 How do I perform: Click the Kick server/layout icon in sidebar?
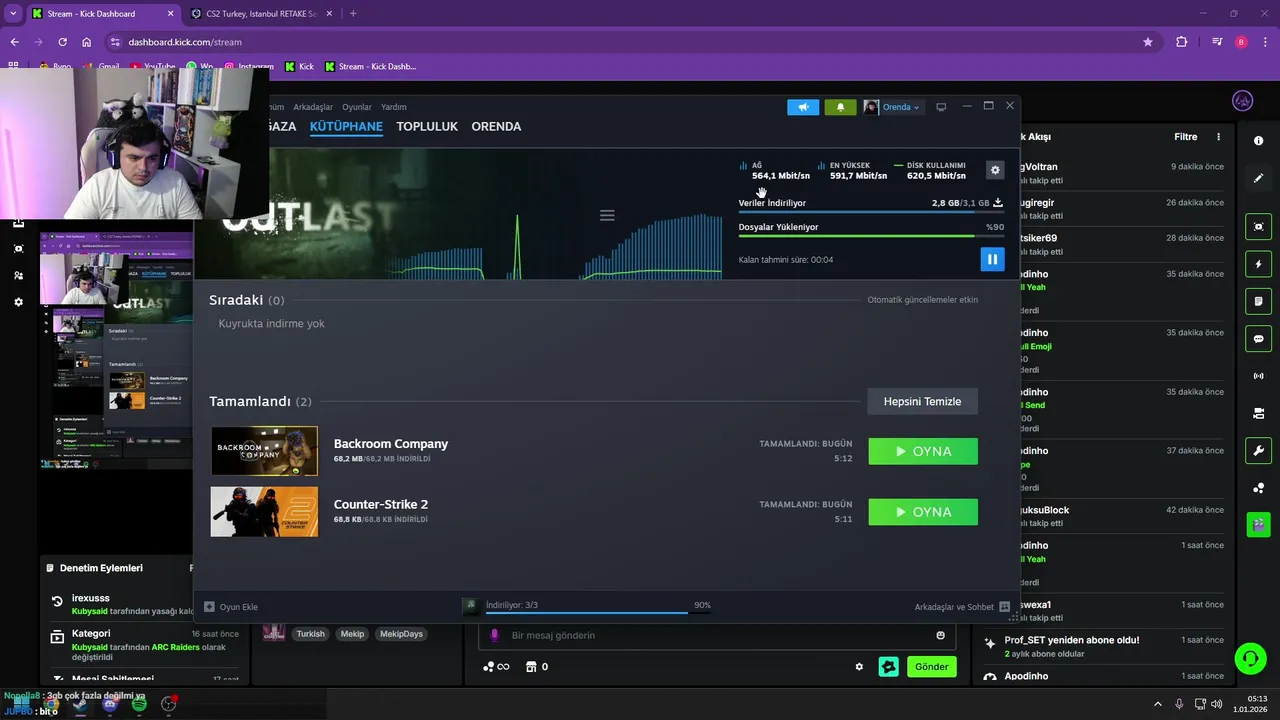pos(1258,413)
